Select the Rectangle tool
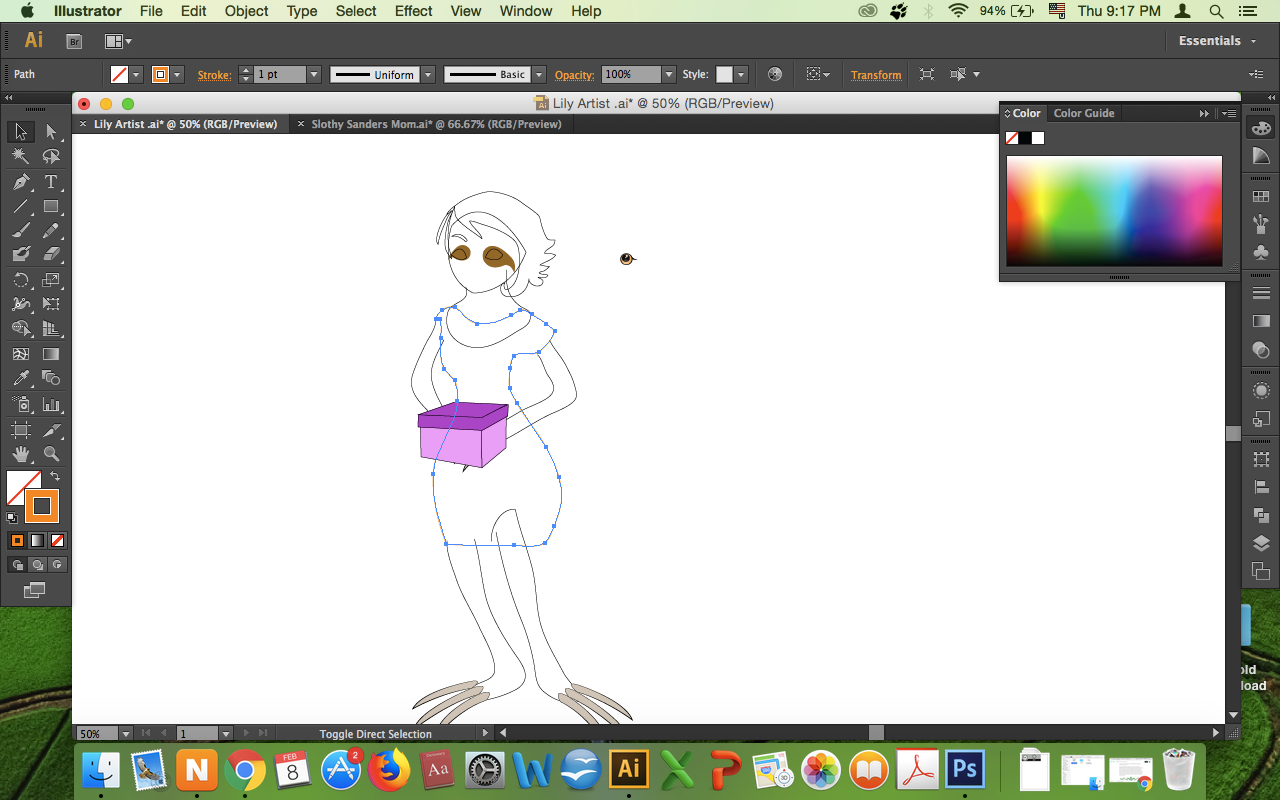Screen dimensions: 1280x800 (51, 206)
